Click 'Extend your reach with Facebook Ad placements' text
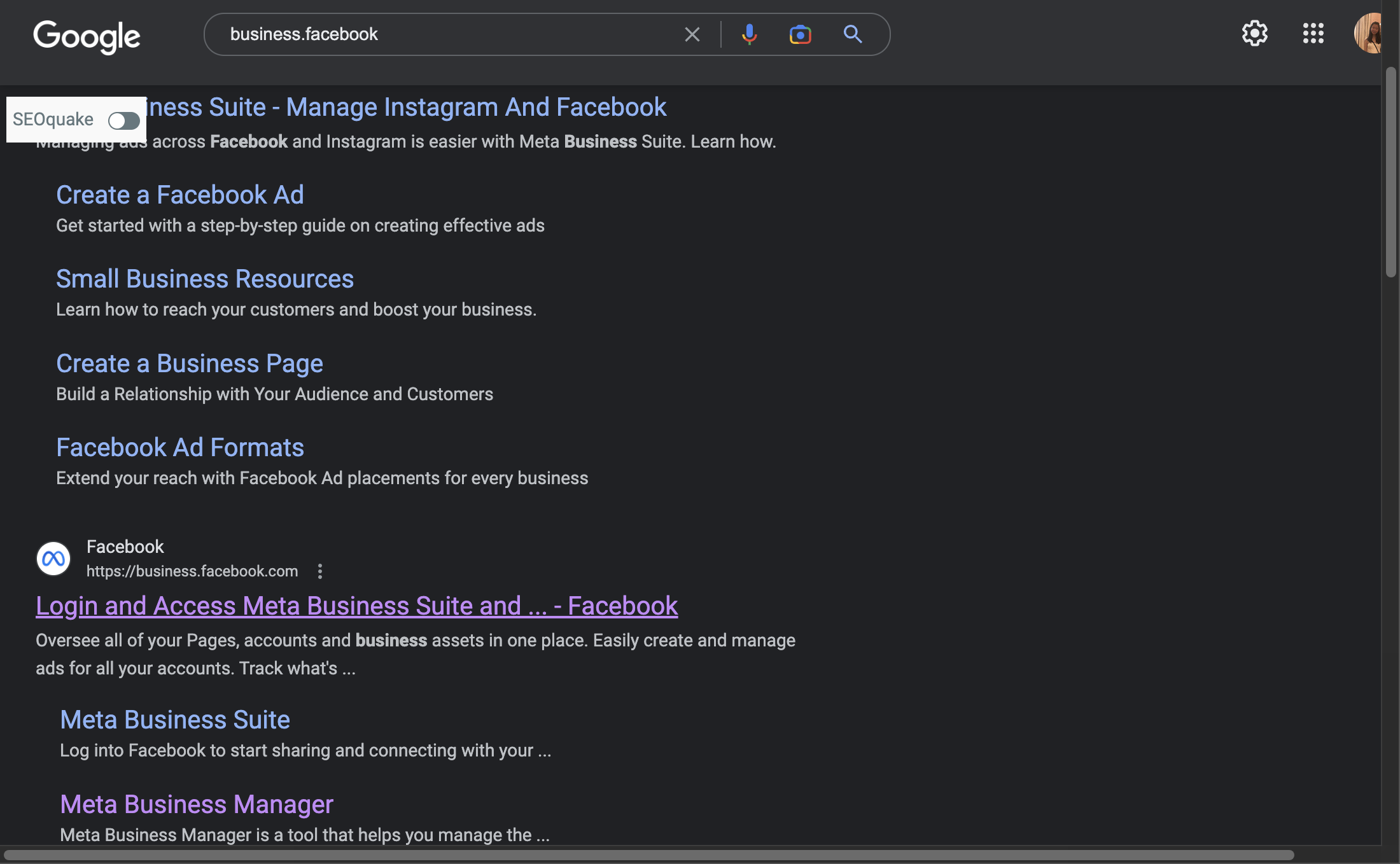Image resolution: width=1400 pixels, height=864 pixels. coord(322,478)
